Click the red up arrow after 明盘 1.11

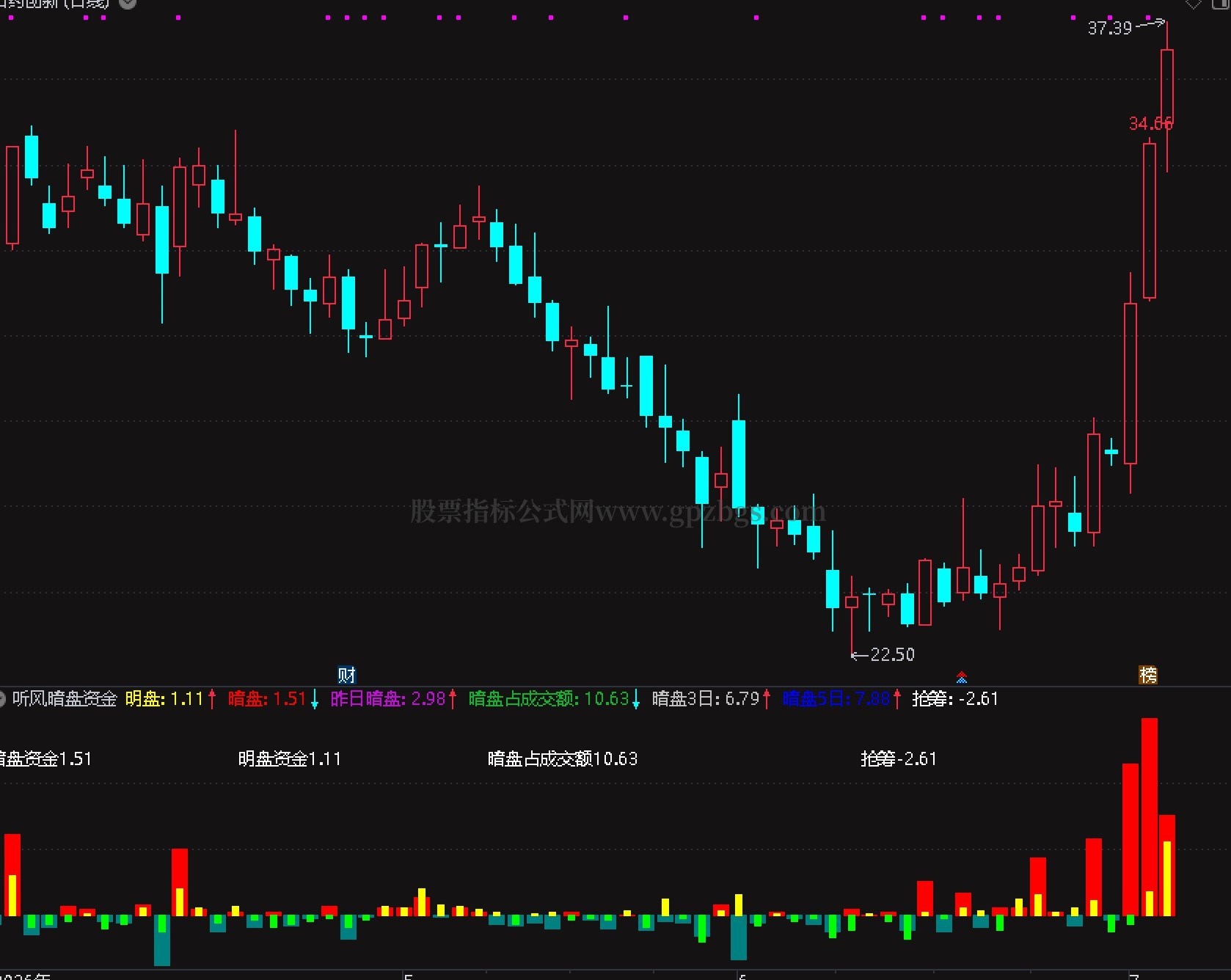coord(212,699)
